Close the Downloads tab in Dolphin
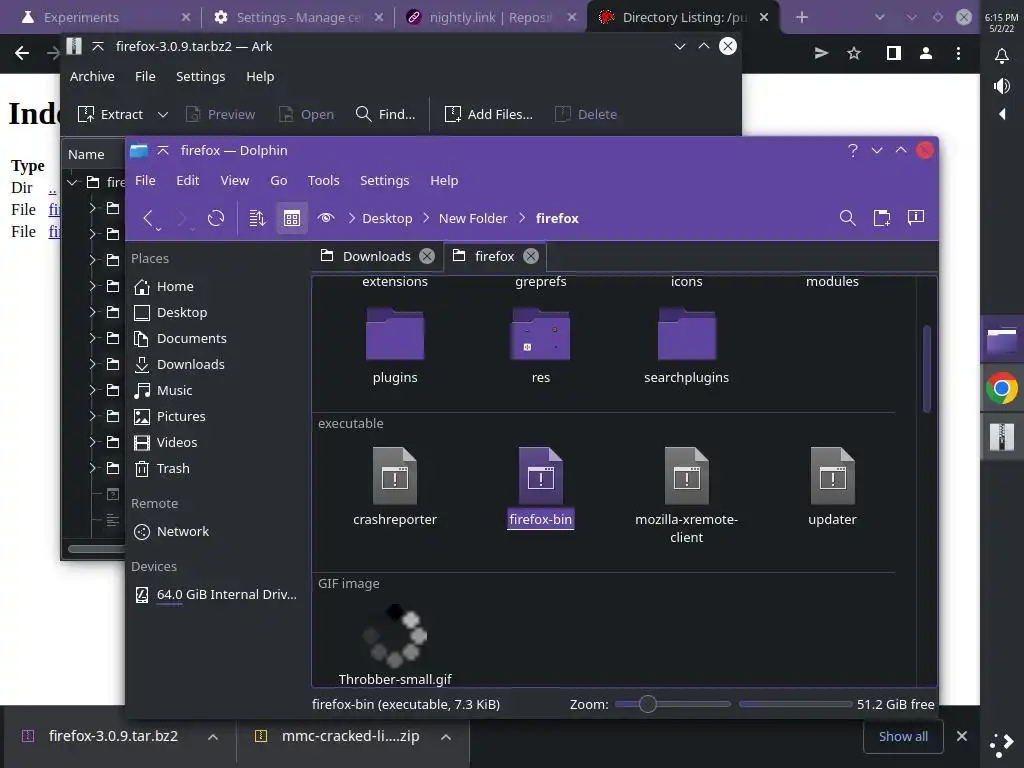The width and height of the screenshot is (1024, 768). [427, 256]
